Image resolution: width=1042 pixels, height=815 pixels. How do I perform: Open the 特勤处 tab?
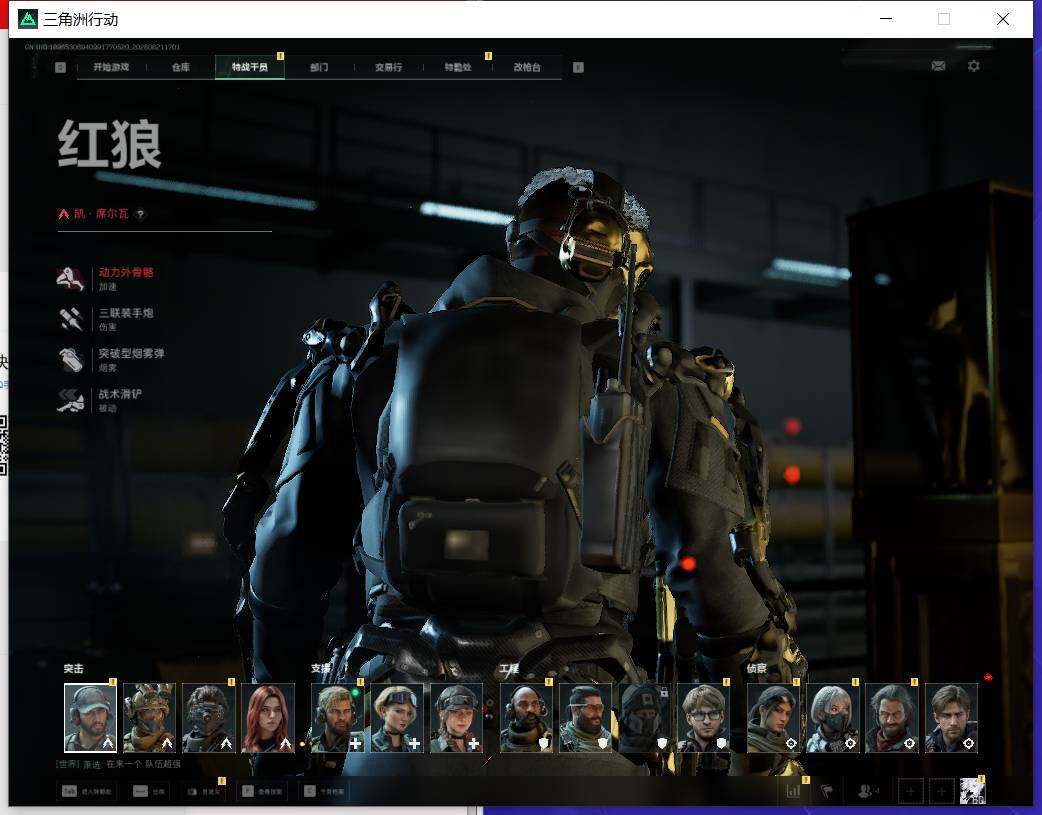click(458, 67)
